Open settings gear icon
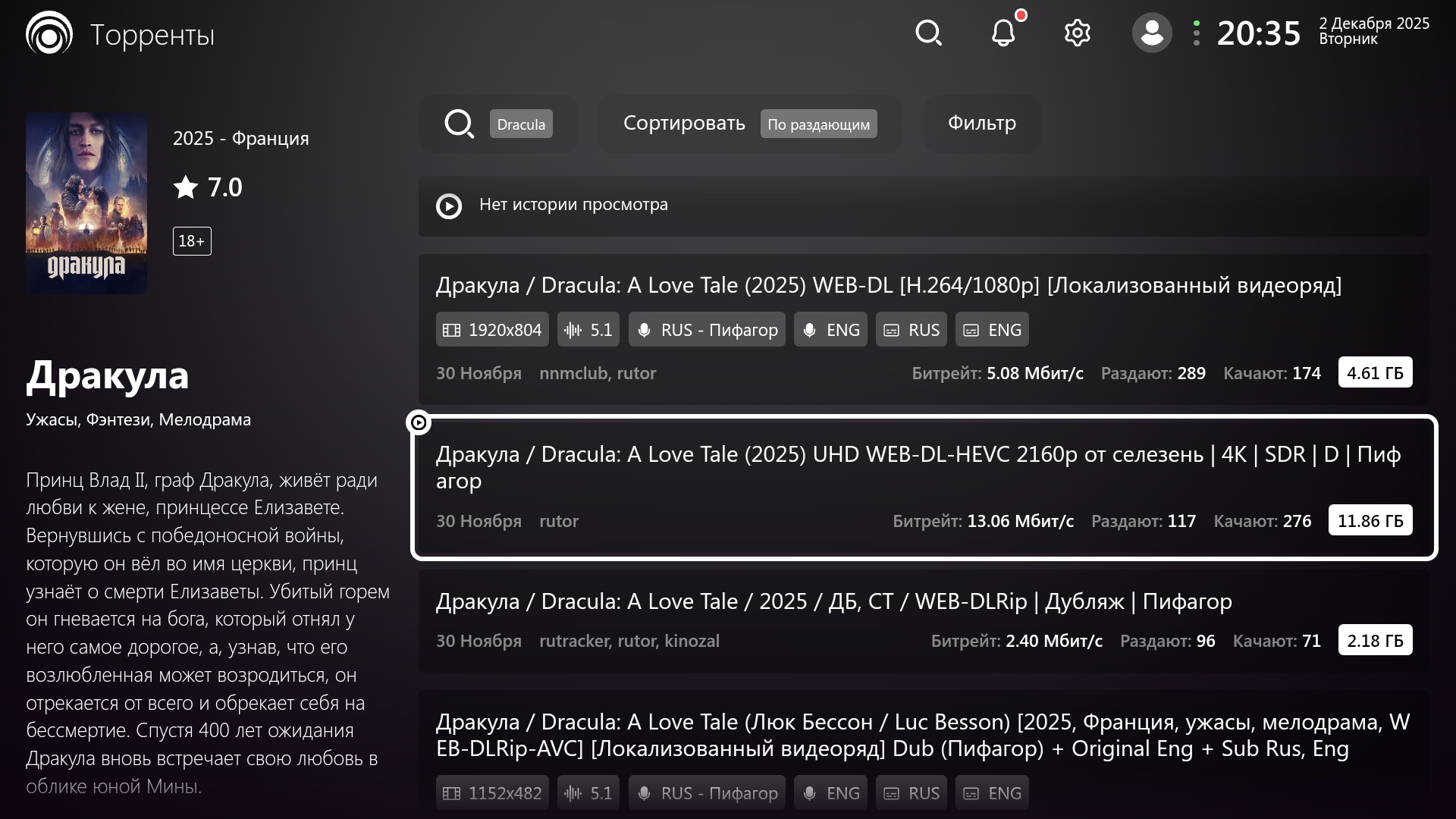Viewport: 1456px width, 819px height. (1077, 33)
